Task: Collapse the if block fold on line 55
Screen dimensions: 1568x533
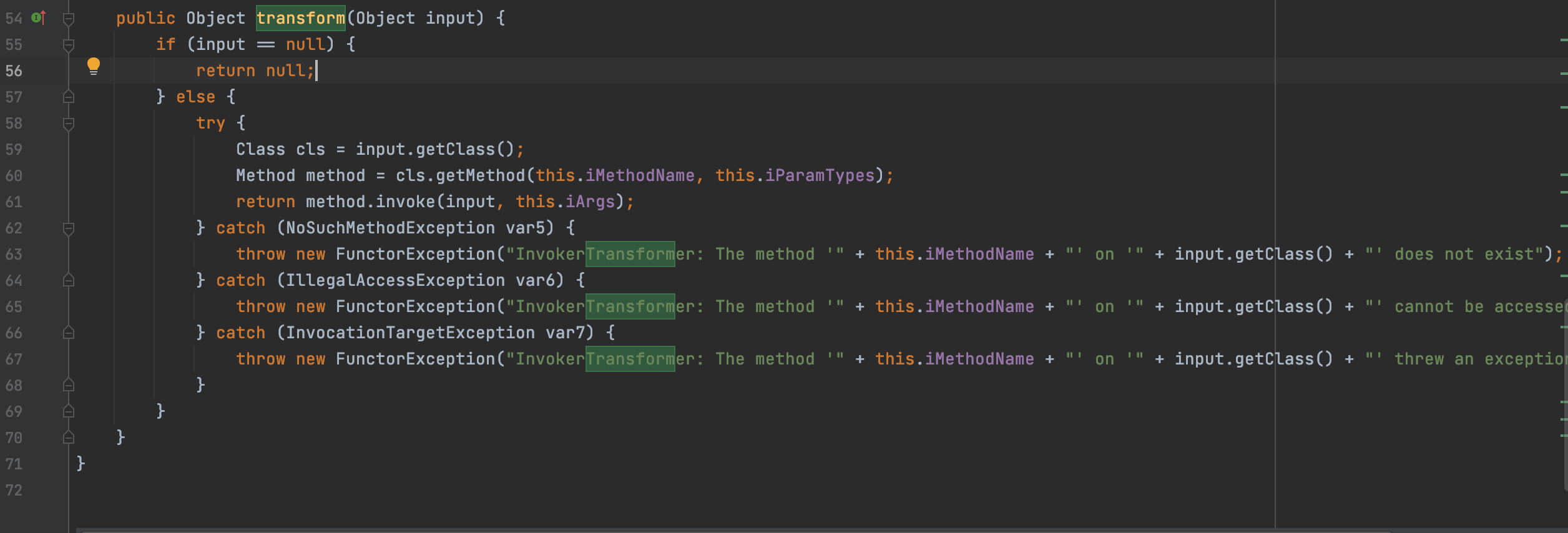Action: [x=69, y=45]
